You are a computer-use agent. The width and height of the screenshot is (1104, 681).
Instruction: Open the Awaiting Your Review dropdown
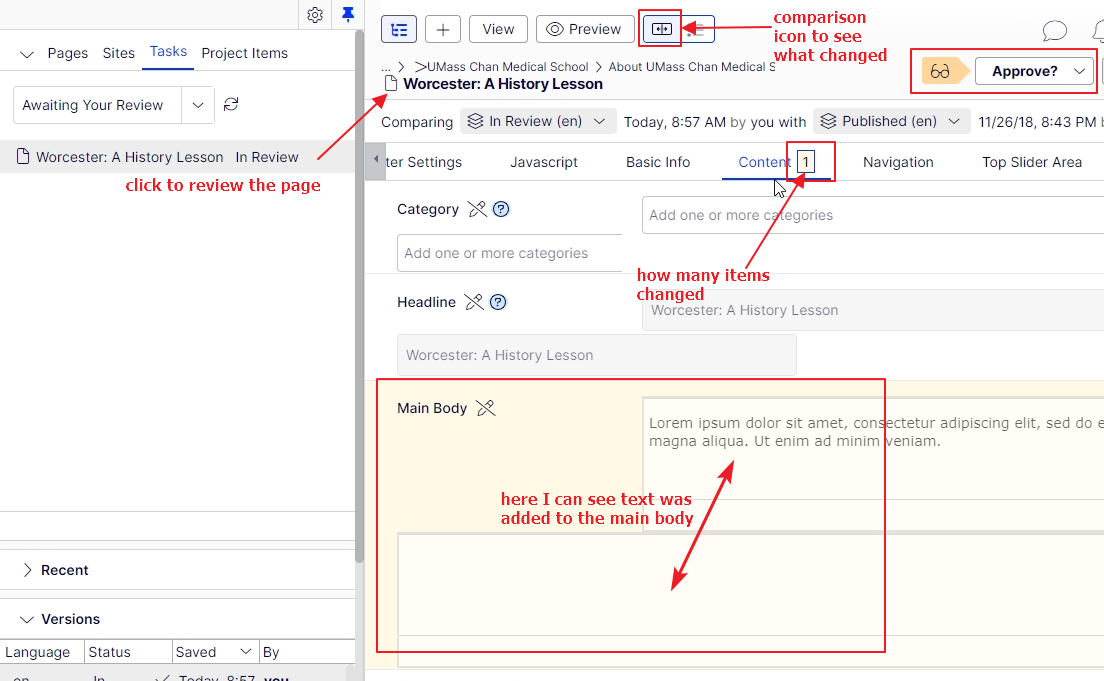click(x=198, y=105)
